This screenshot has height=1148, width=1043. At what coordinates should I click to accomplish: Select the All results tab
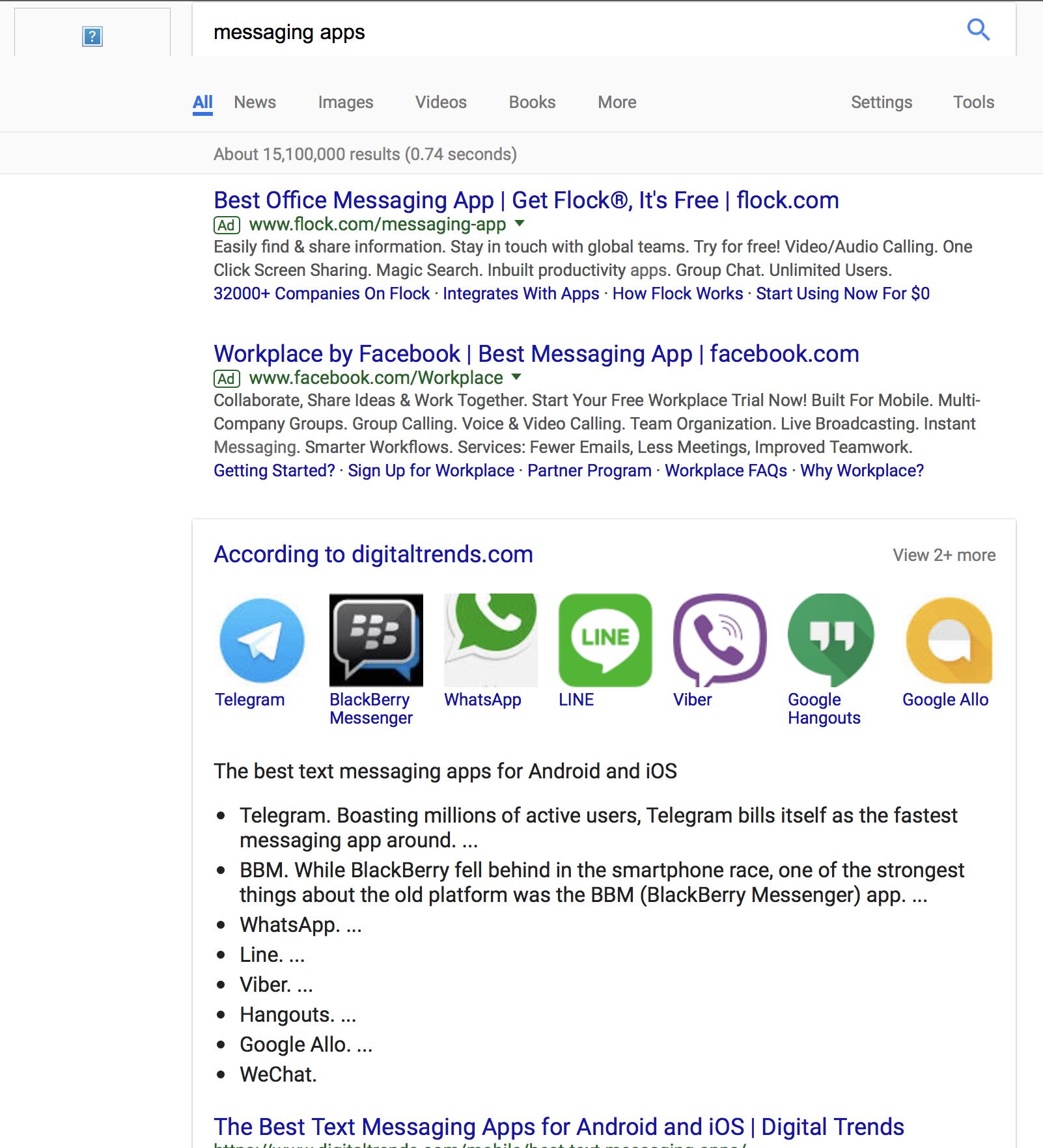point(202,102)
